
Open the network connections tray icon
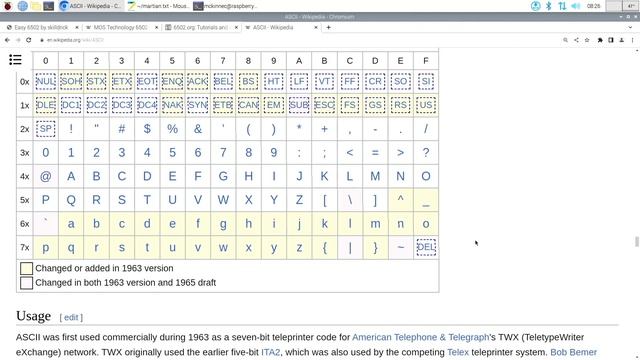(562, 6)
